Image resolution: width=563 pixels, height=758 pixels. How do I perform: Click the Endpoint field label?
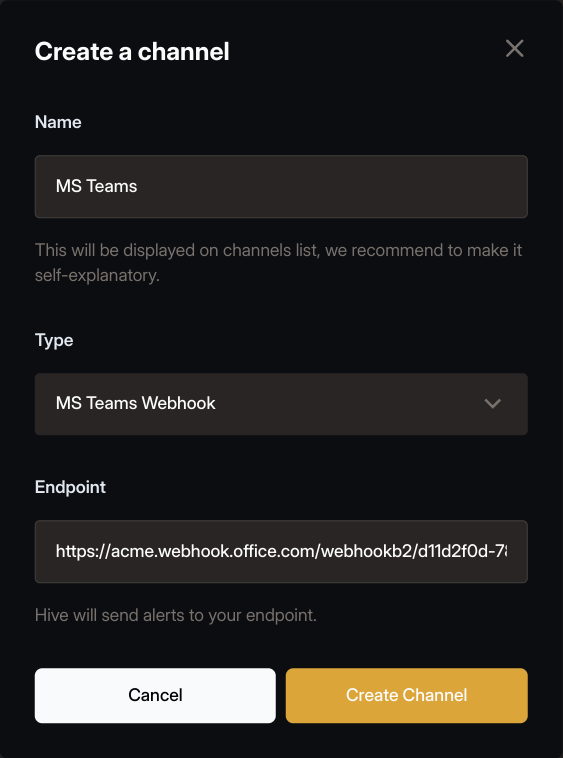[x=70, y=487]
